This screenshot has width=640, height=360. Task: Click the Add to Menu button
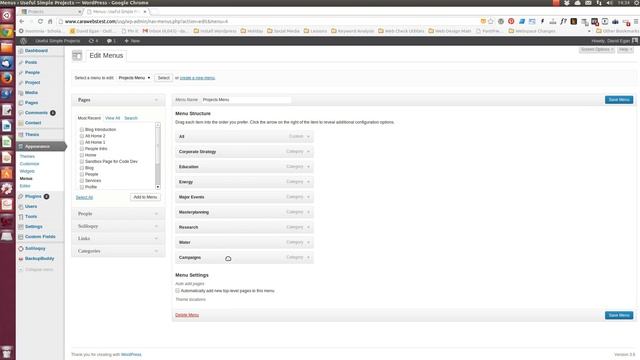click(145, 197)
